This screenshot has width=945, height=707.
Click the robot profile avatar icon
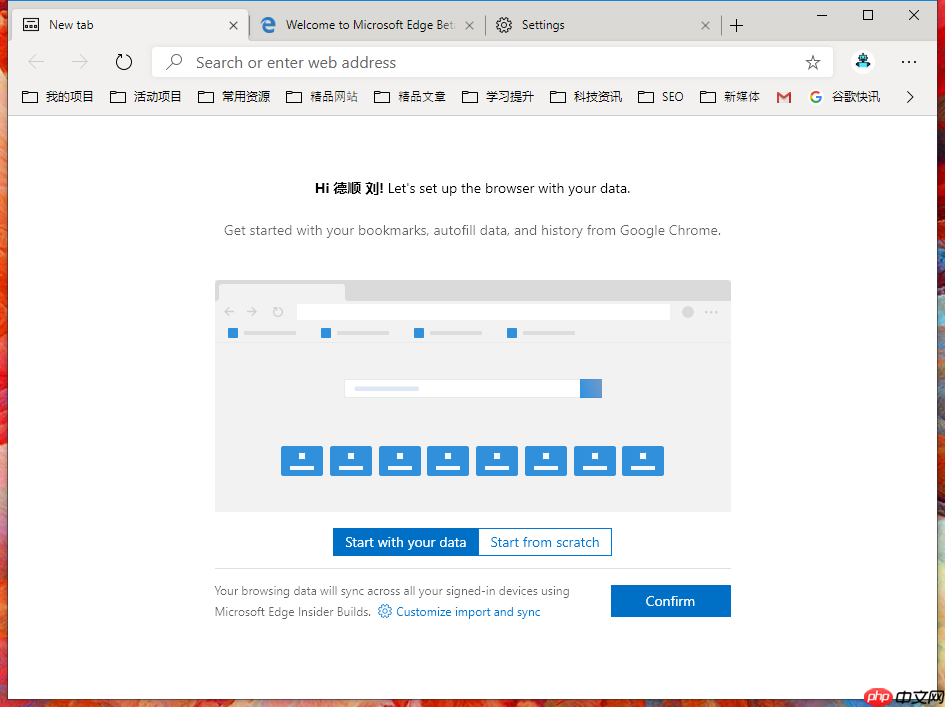point(862,62)
